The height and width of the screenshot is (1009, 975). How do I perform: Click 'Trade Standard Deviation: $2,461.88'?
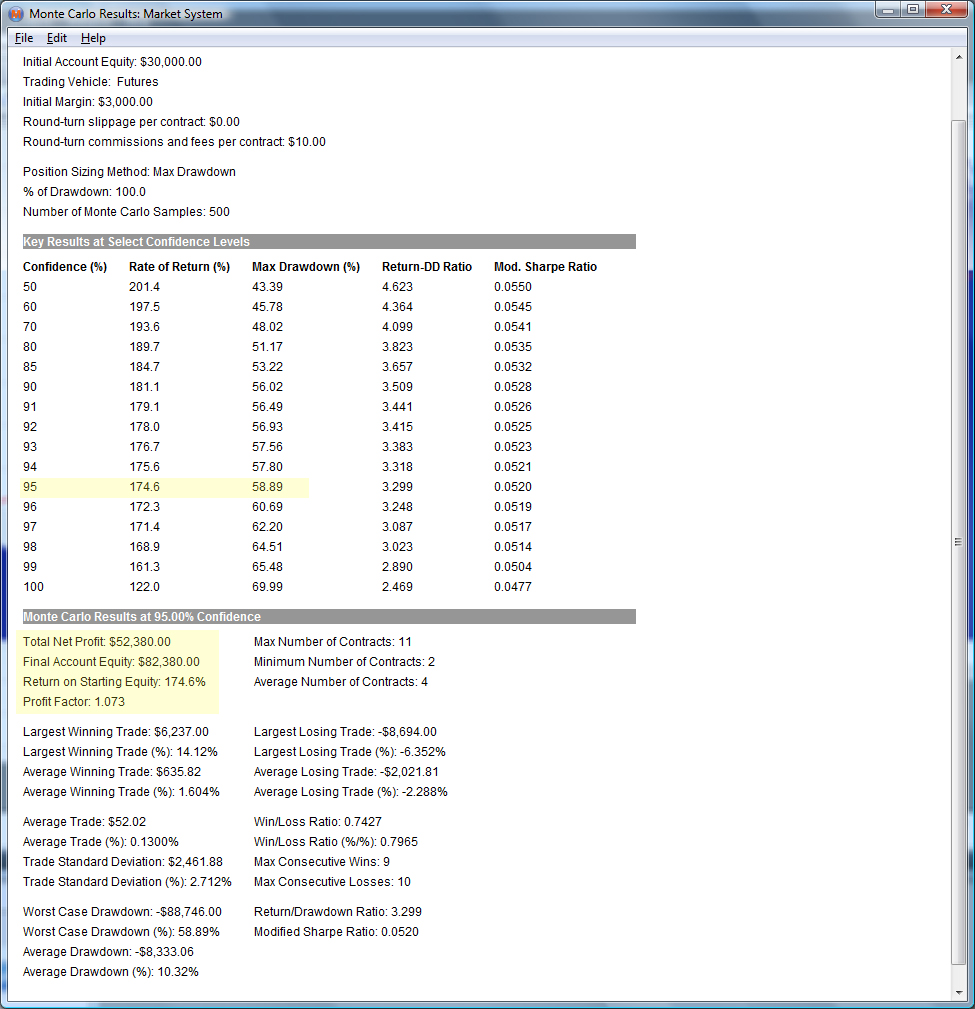coord(123,862)
